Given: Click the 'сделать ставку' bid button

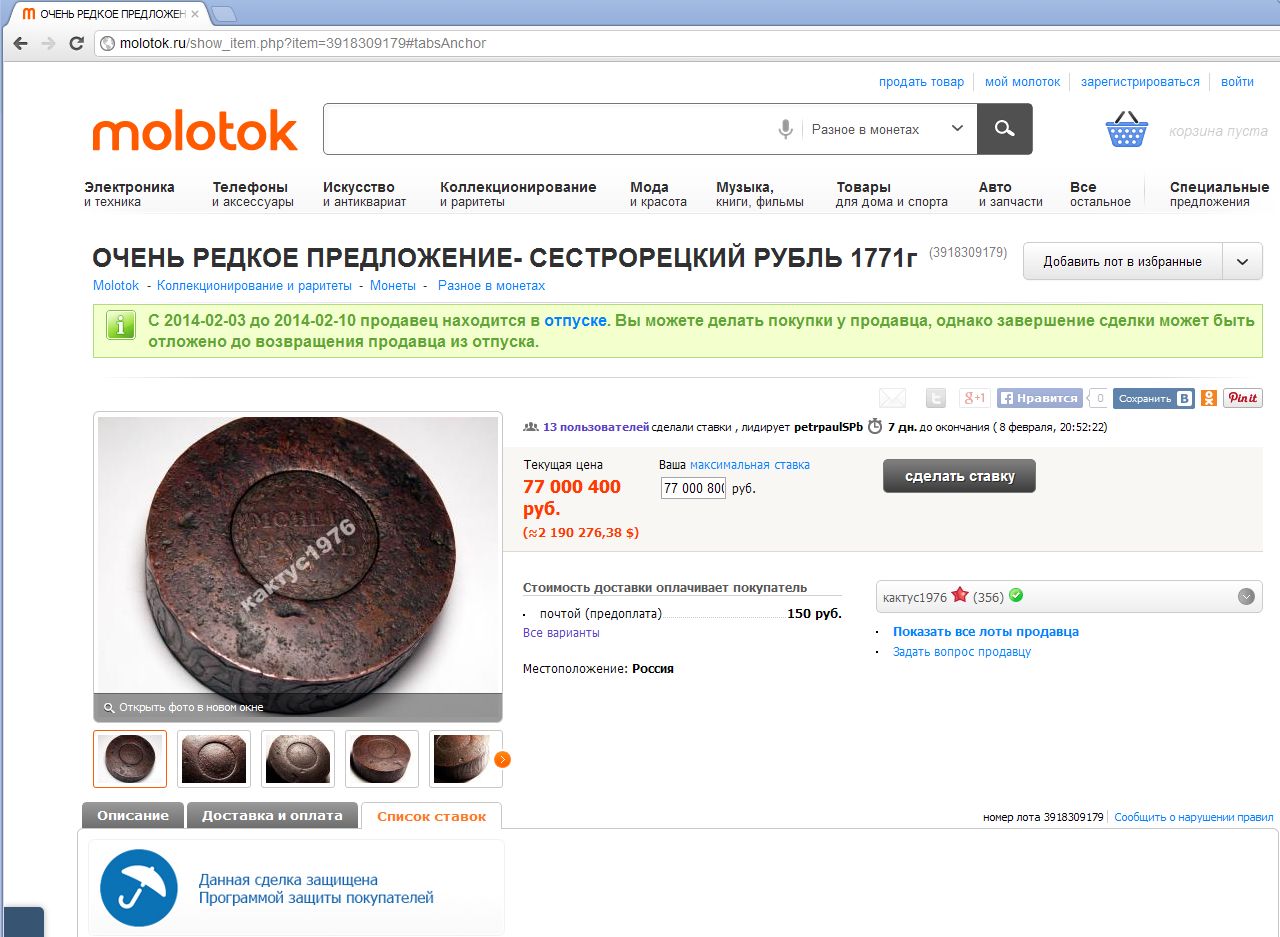Looking at the screenshot, I should coord(959,476).
